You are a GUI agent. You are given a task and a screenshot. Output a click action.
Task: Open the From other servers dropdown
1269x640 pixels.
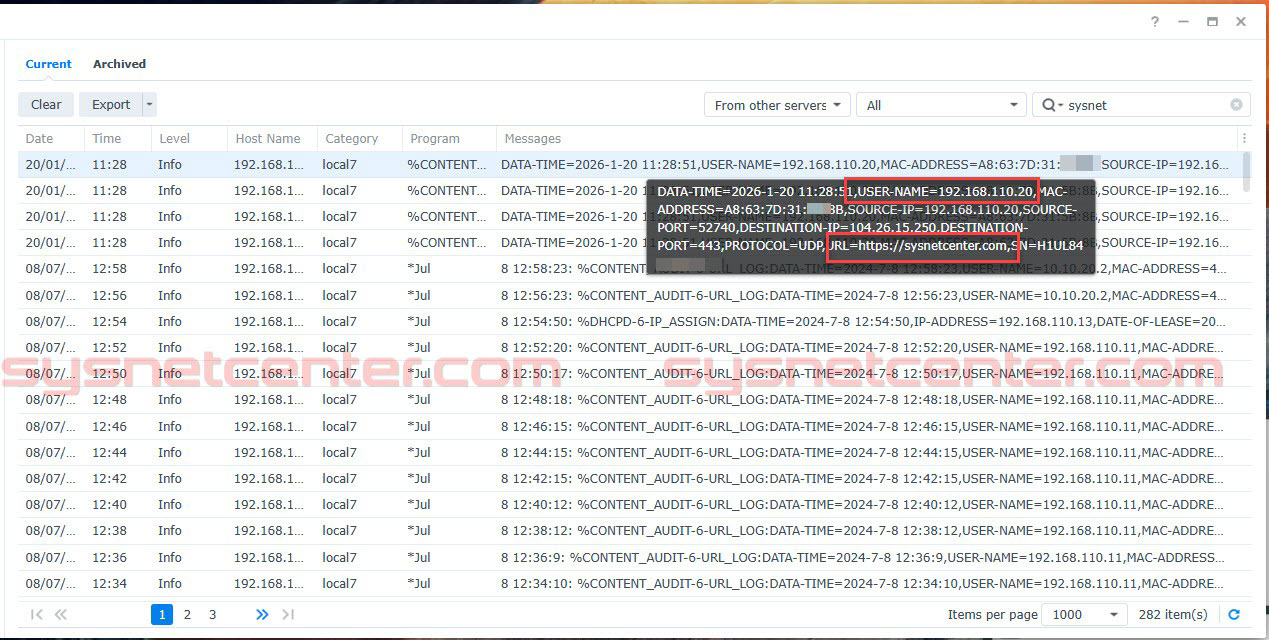coord(777,105)
